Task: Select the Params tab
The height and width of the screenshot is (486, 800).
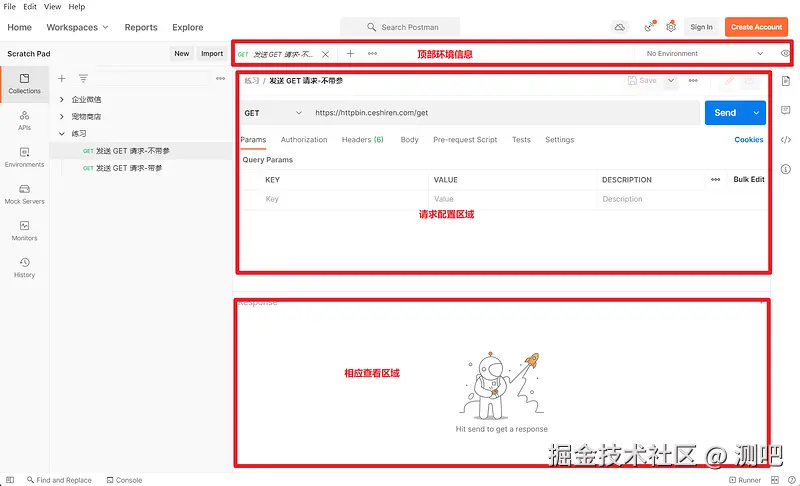Action: [x=253, y=140]
